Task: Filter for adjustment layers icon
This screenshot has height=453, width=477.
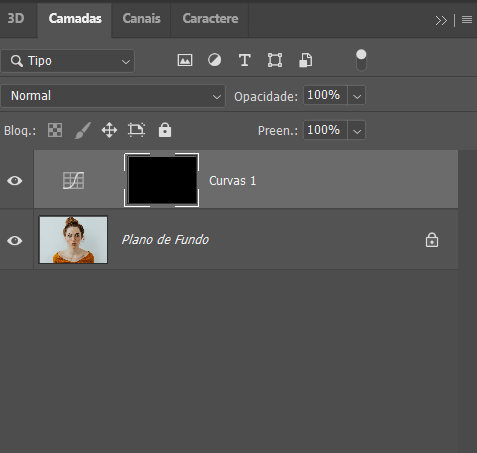Action: [x=214, y=60]
